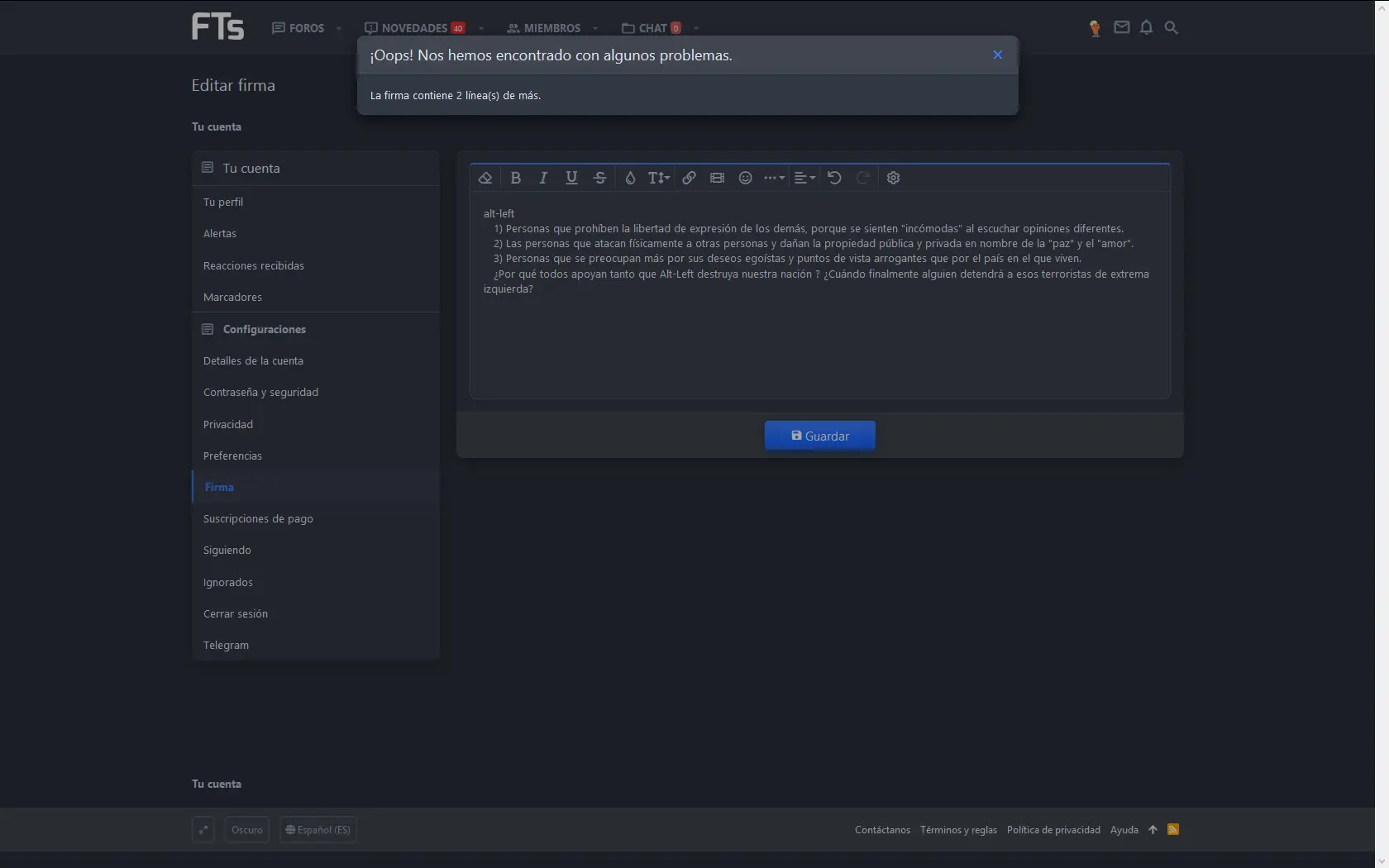
Task: Undo the last editor change
Action: [834, 178]
